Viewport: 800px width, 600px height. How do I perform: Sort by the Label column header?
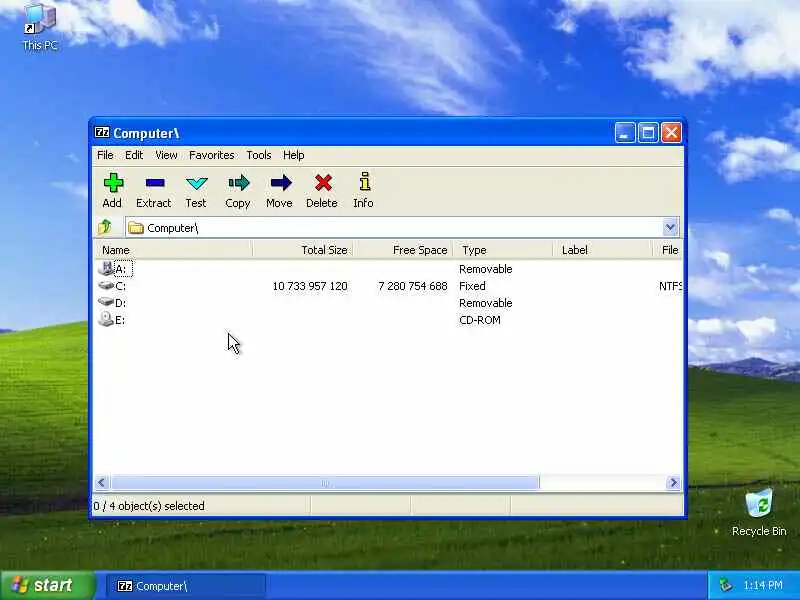click(603, 250)
